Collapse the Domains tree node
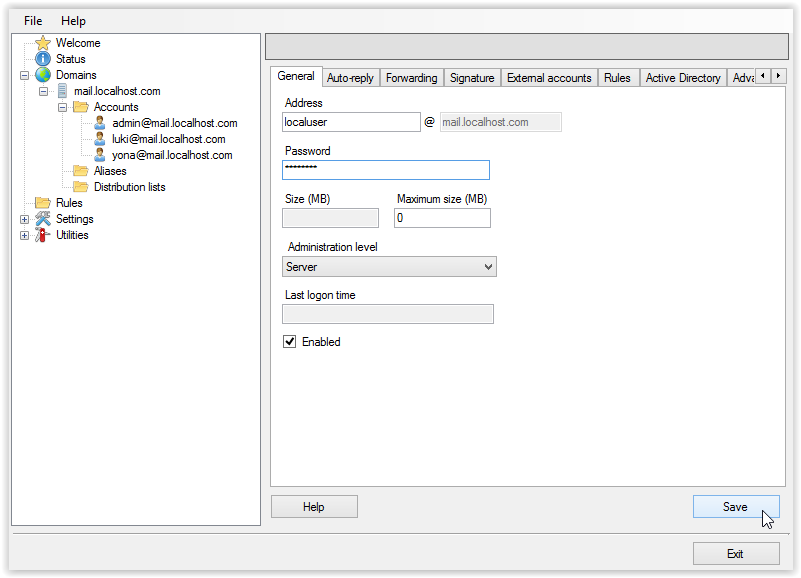The image size is (801, 578). [x=24, y=75]
